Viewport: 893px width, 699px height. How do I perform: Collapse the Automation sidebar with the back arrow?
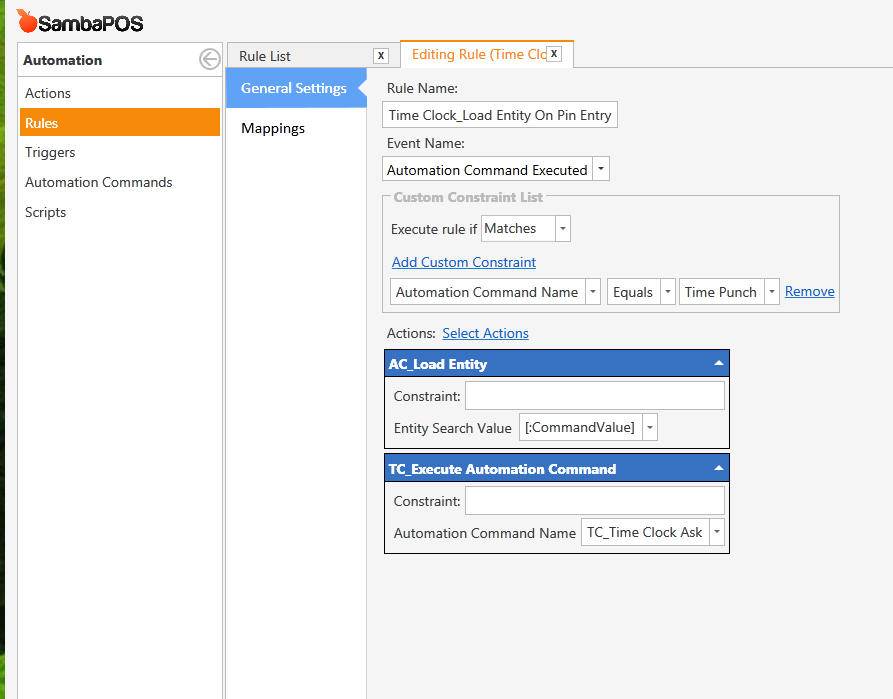pyautogui.click(x=209, y=60)
